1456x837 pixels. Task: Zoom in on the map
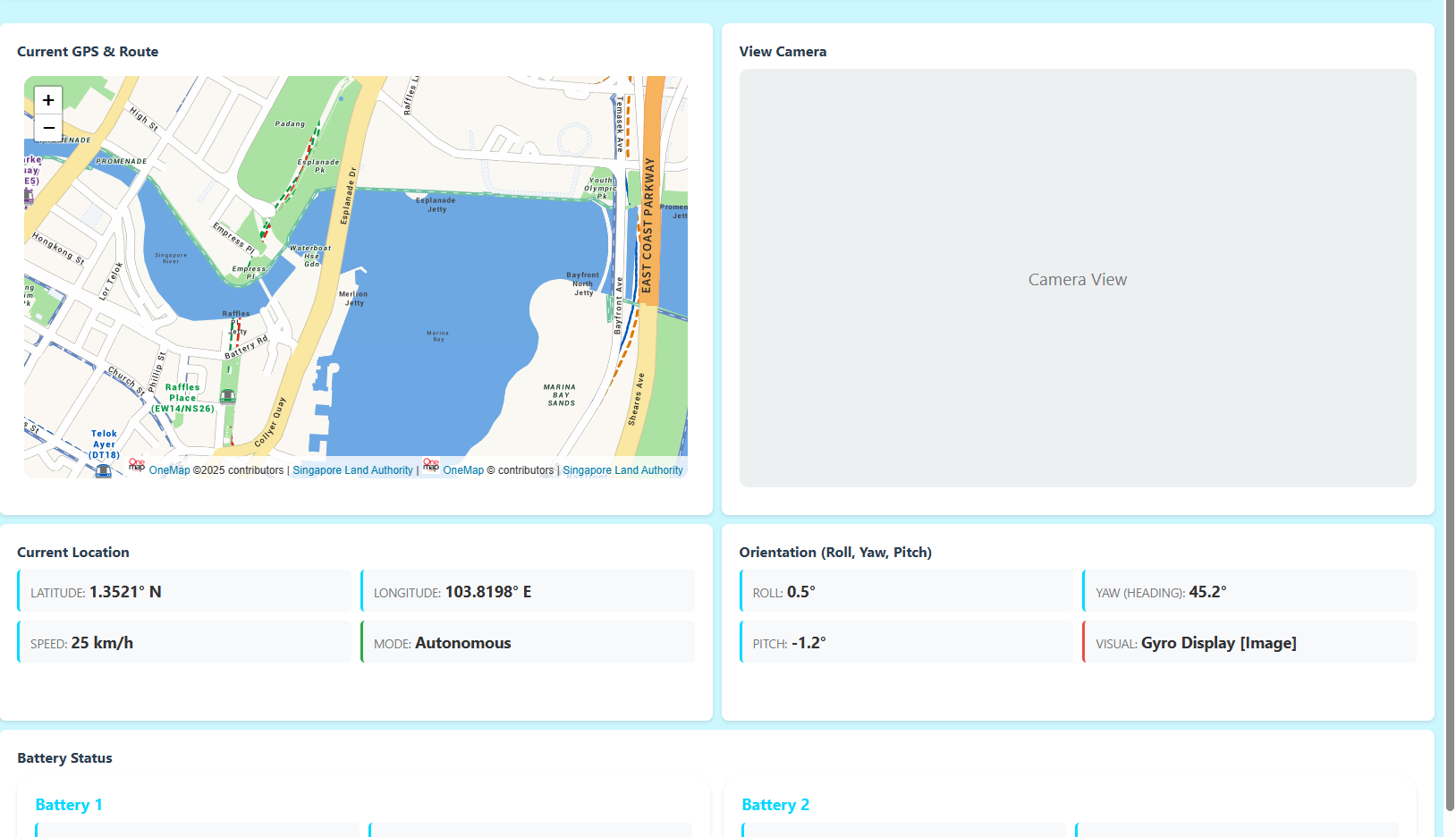(x=48, y=100)
